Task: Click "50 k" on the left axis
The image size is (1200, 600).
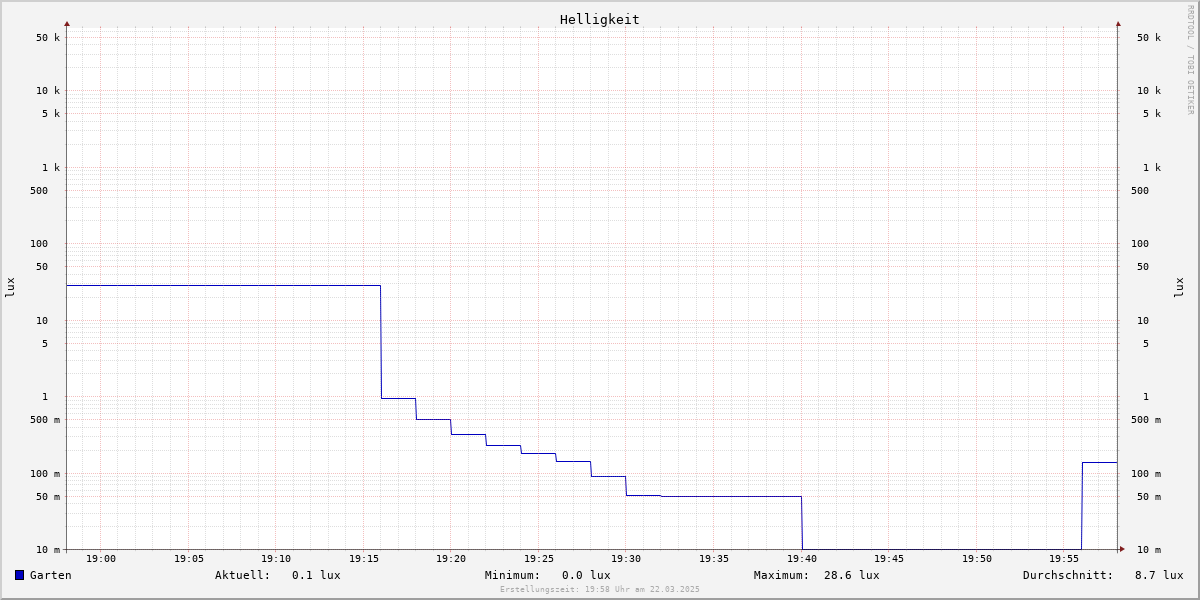Action: coord(48,38)
